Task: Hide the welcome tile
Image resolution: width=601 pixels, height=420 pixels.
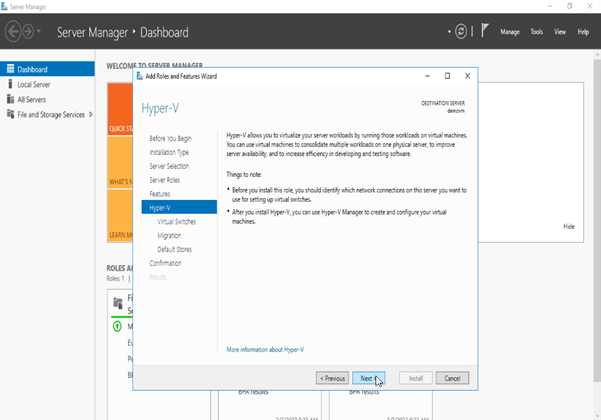Action: tap(569, 226)
